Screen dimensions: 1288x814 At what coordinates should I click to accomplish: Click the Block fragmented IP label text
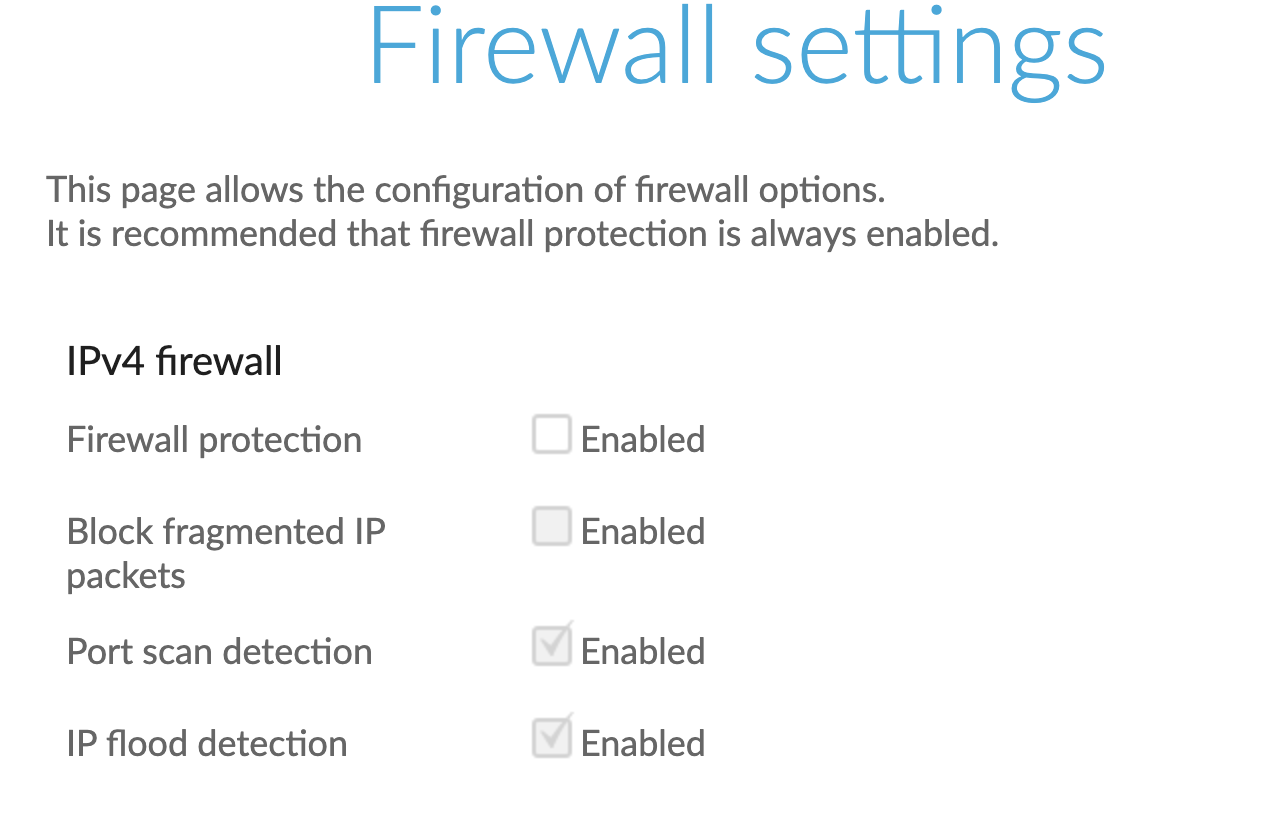(226, 532)
